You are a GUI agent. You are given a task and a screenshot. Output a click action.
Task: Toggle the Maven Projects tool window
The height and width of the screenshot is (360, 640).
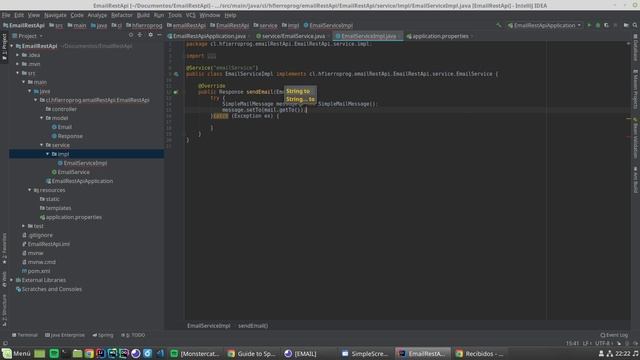636,89
